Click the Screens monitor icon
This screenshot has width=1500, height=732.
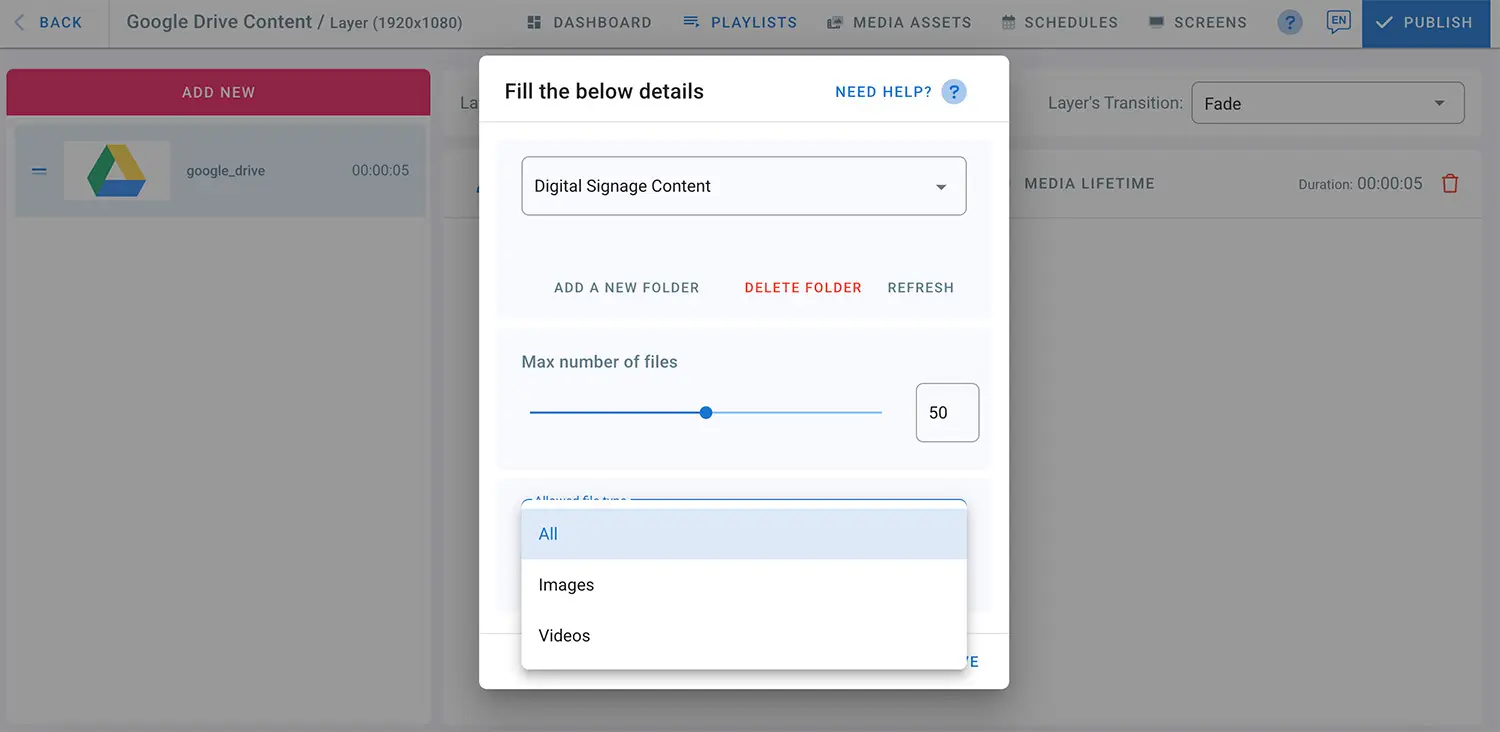point(1156,22)
